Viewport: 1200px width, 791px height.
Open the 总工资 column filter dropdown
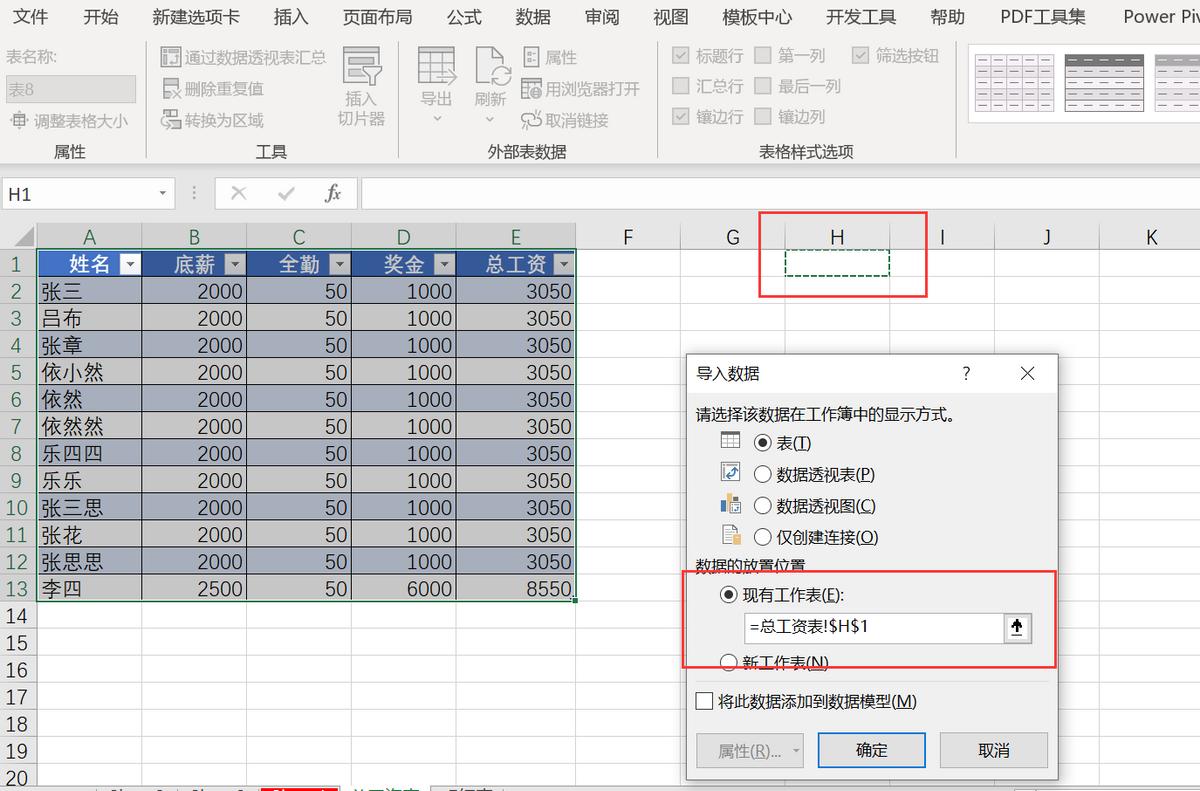(x=564, y=264)
